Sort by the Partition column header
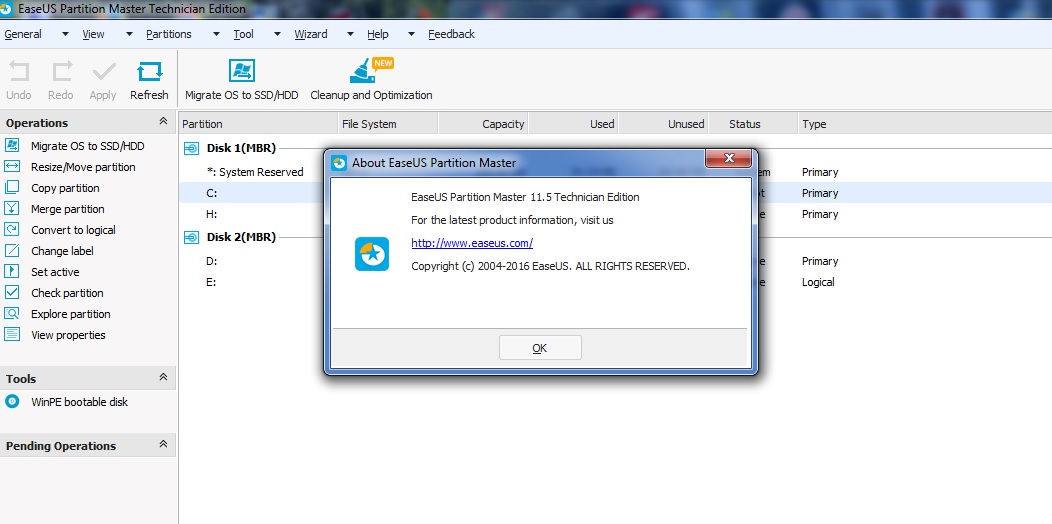This screenshot has width=1052, height=524. point(258,124)
